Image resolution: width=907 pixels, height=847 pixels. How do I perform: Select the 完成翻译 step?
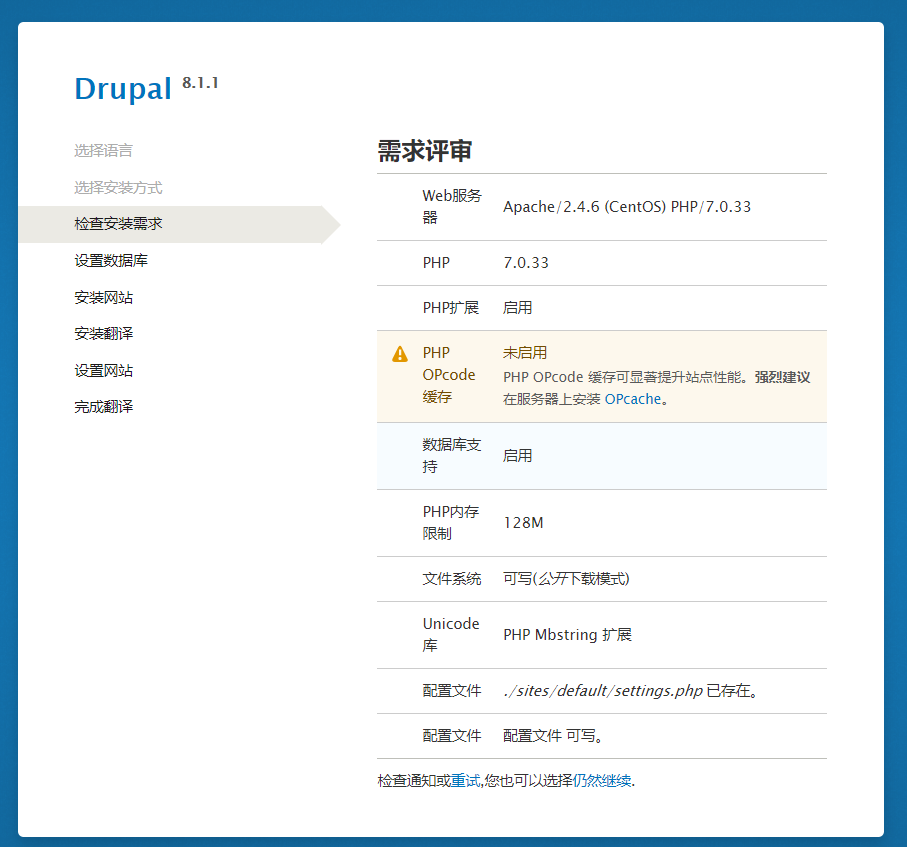(x=104, y=407)
